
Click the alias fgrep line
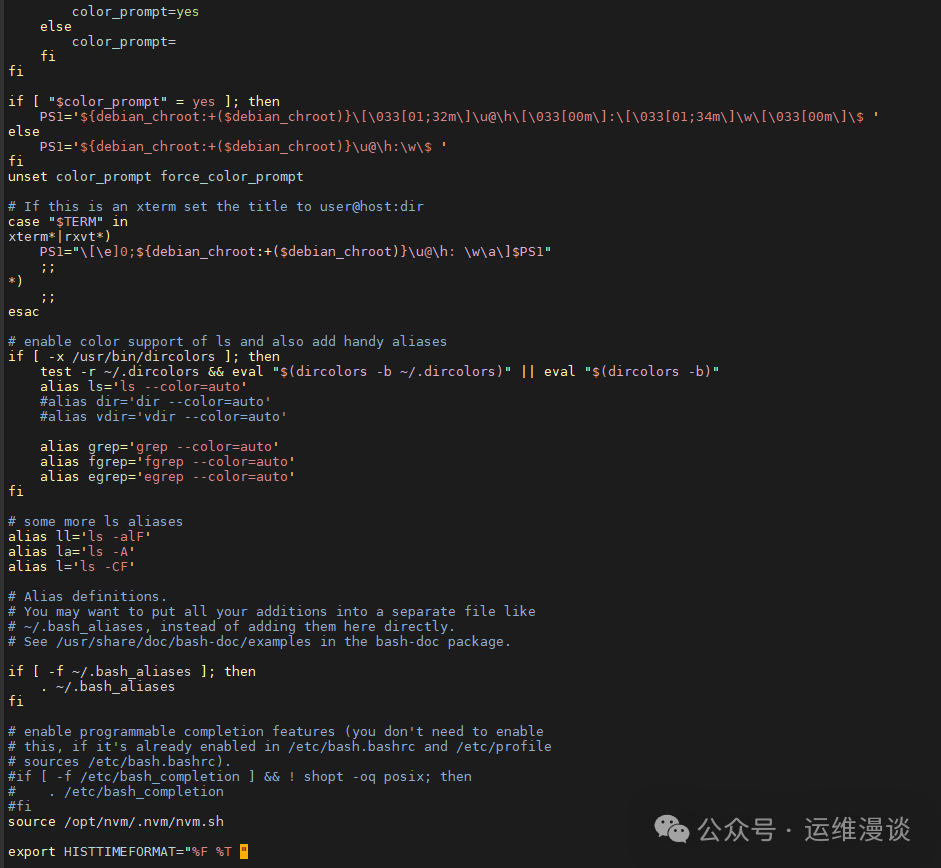coord(167,461)
